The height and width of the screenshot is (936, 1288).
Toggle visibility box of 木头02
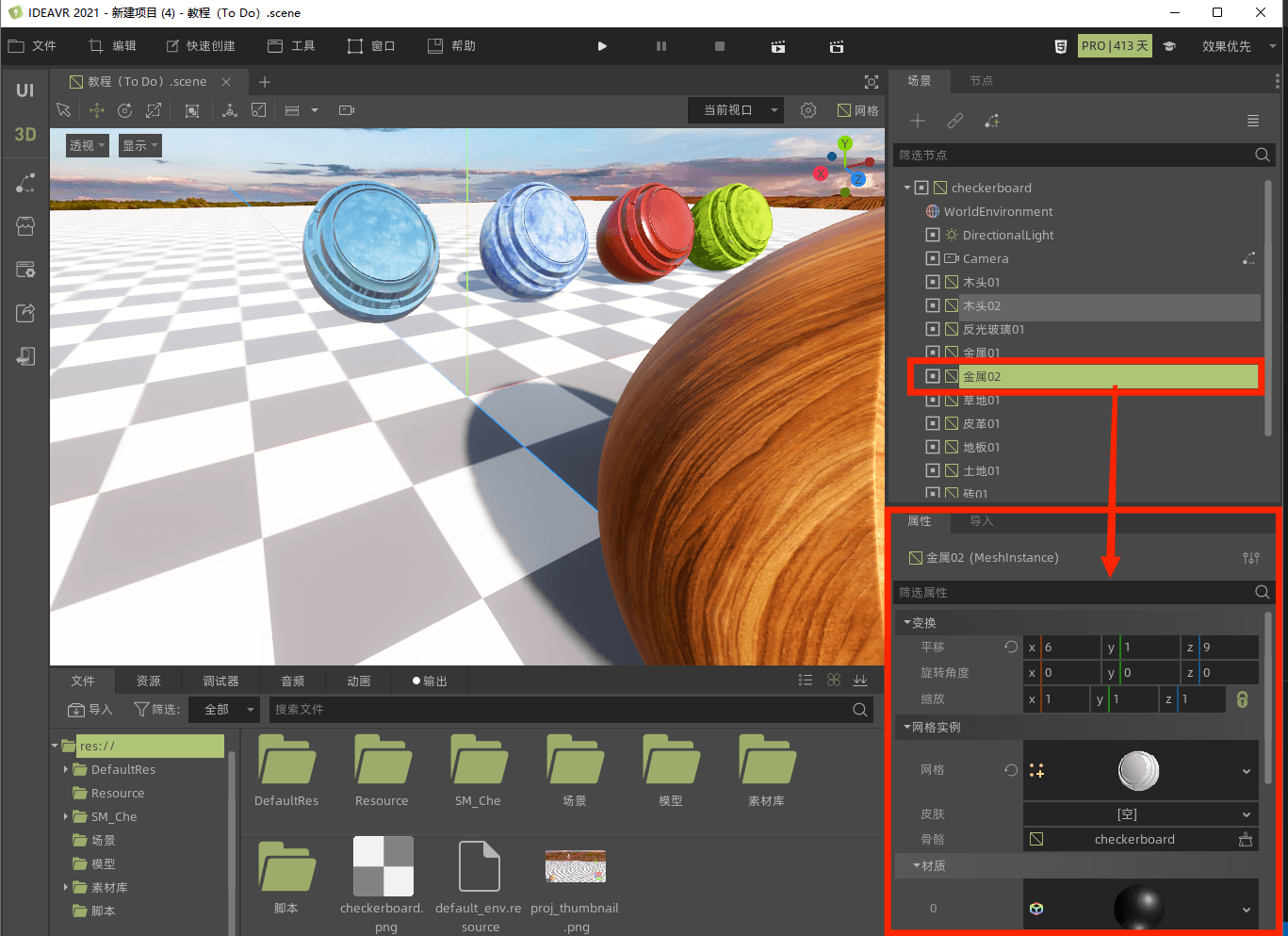pos(933,305)
